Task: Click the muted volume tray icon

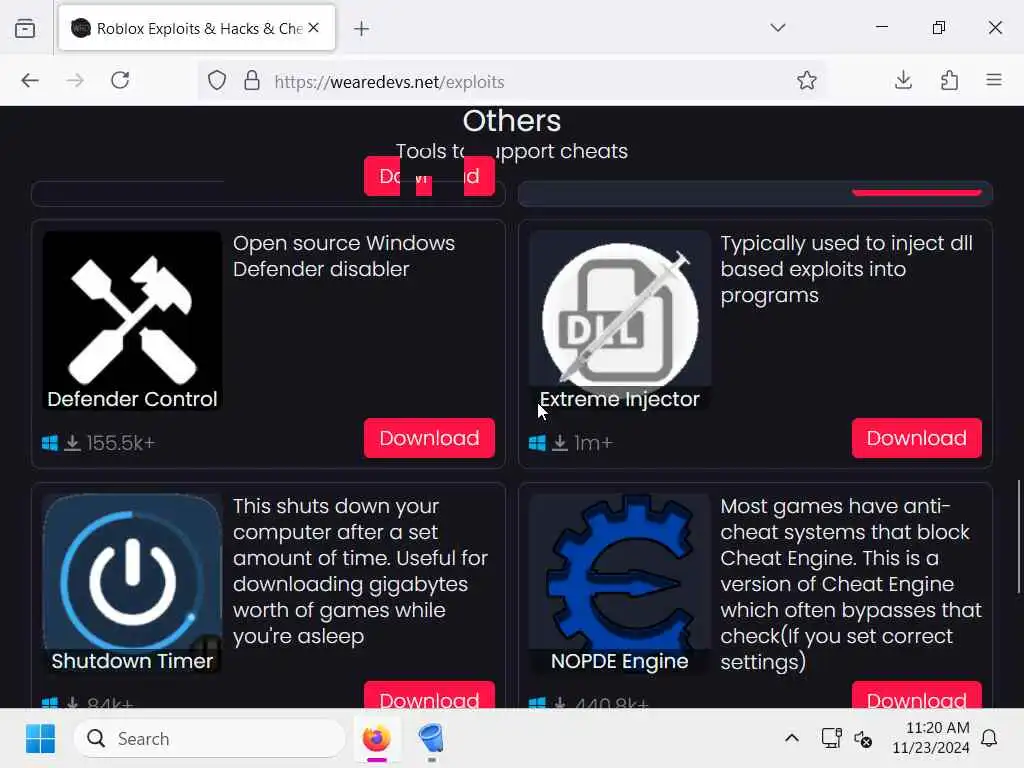Action: (863, 739)
